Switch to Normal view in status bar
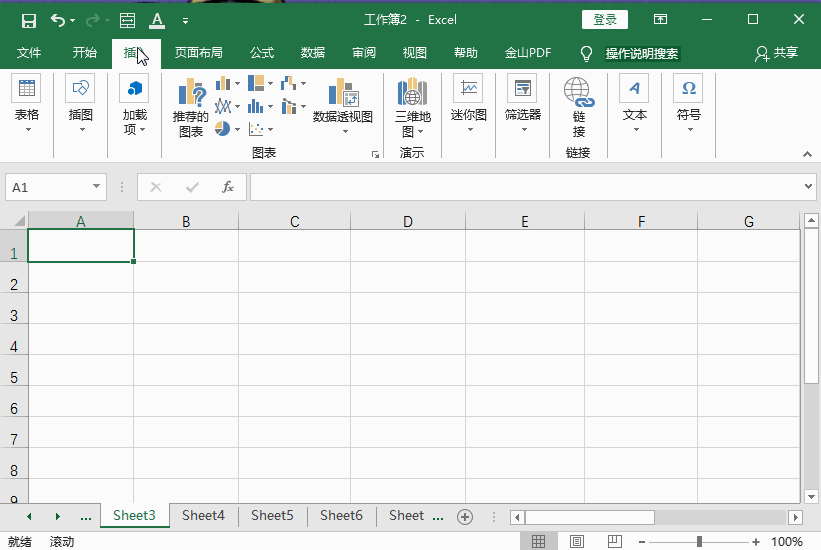The image size is (821, 550). [538, 541]
